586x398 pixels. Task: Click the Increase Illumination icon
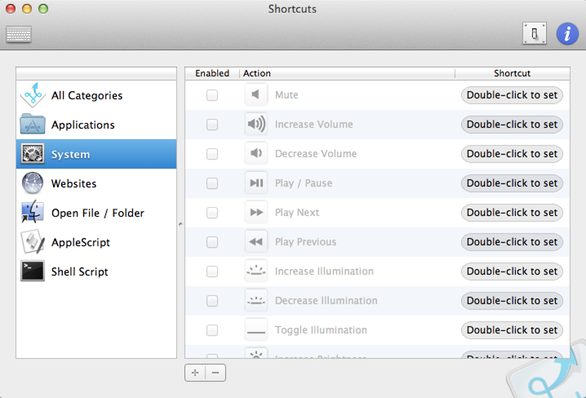(x=256, y=271)
